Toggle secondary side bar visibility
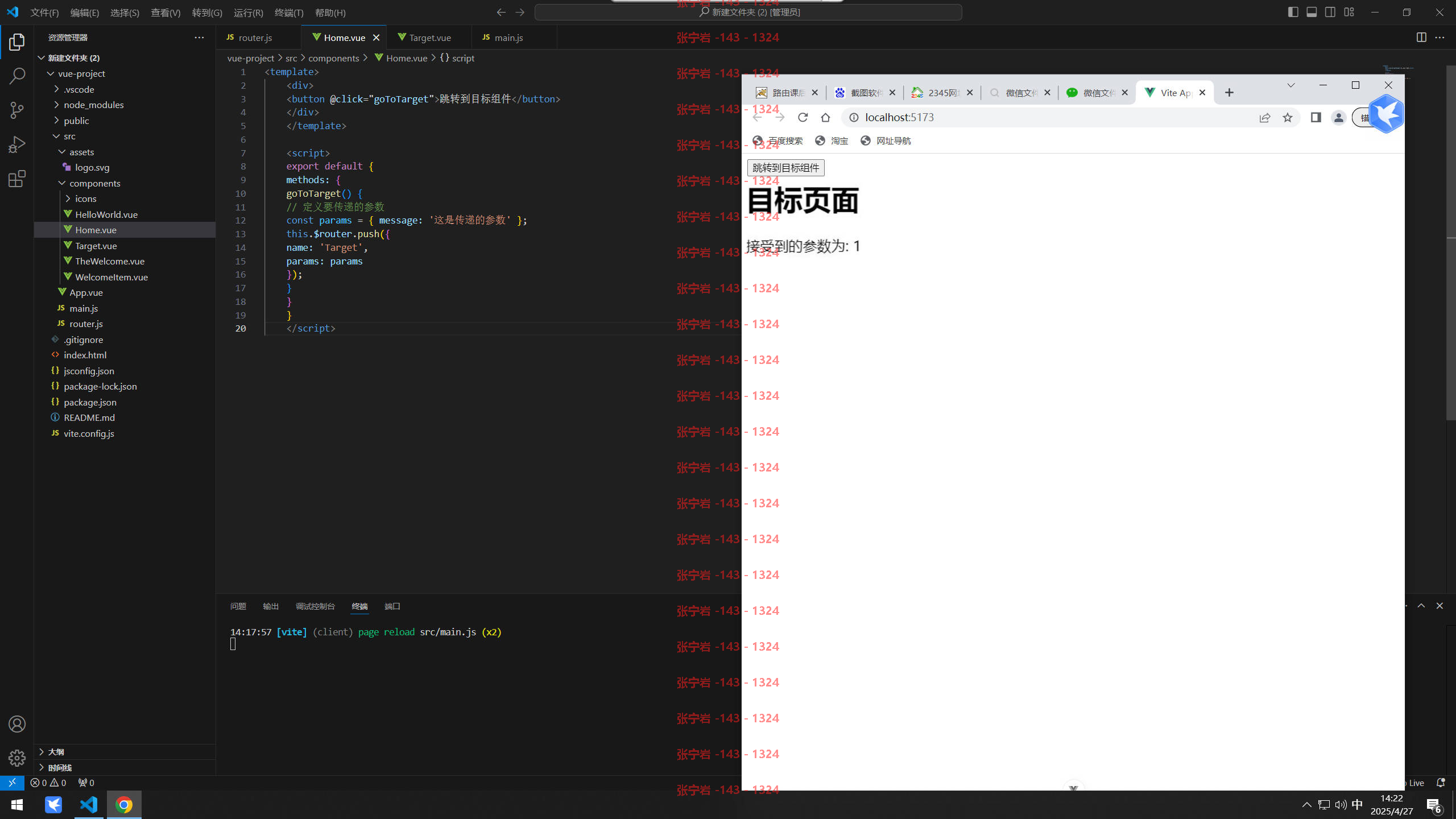 coord(1330,12)
